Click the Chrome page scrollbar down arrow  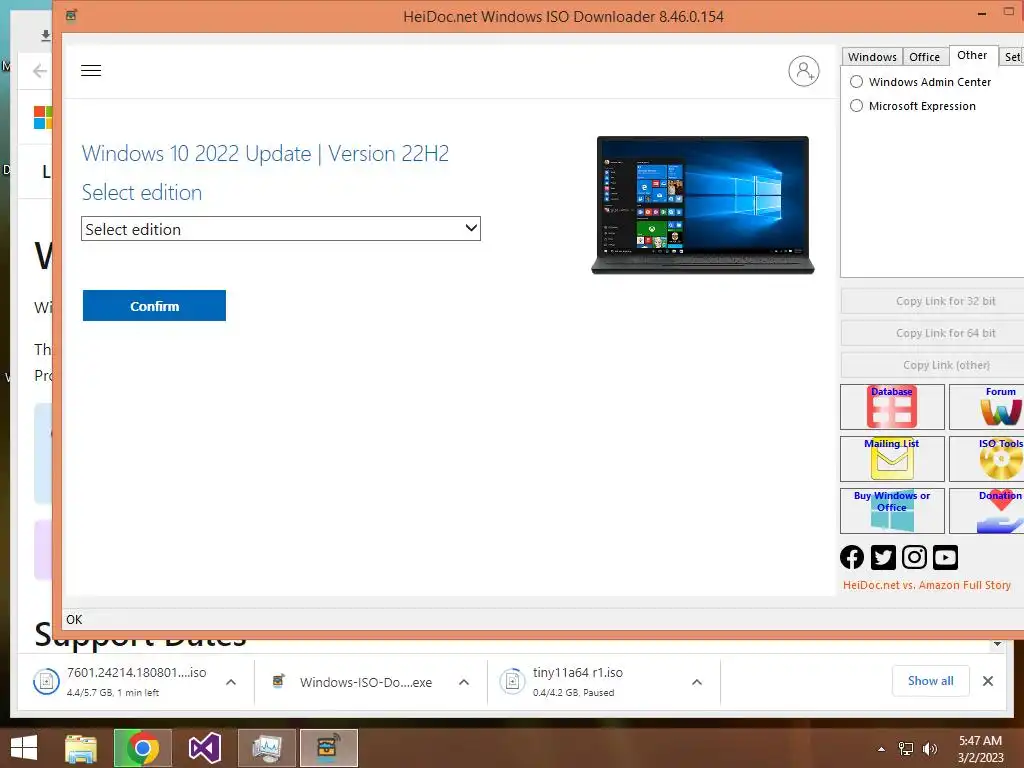997,644
